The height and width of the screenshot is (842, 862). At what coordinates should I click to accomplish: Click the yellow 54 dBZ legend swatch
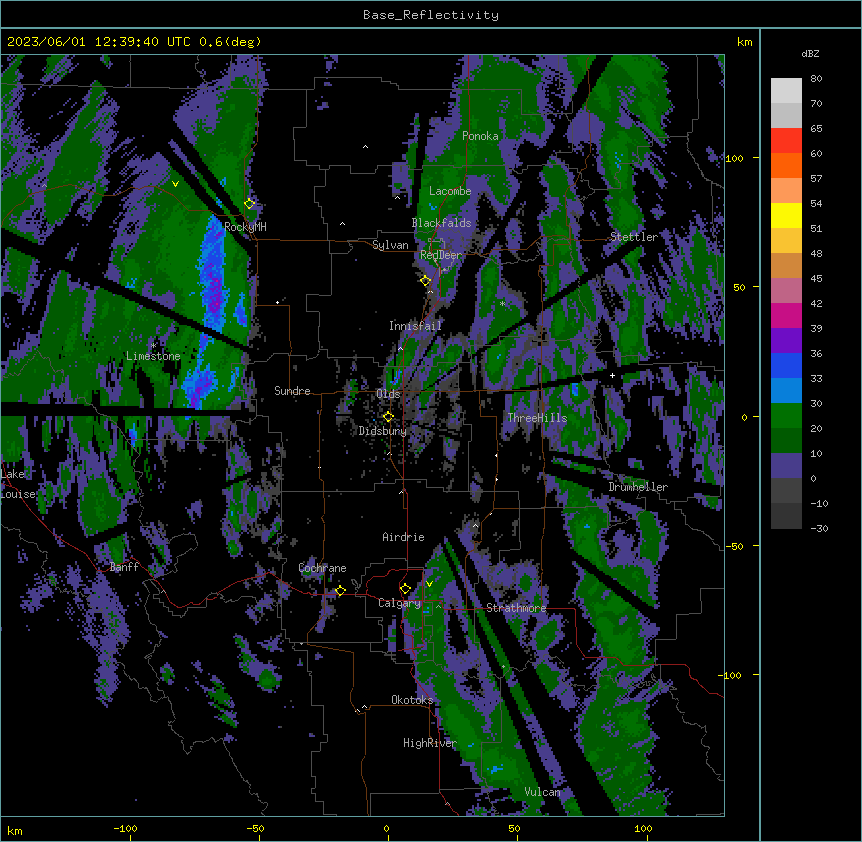[x=786, y=215]
